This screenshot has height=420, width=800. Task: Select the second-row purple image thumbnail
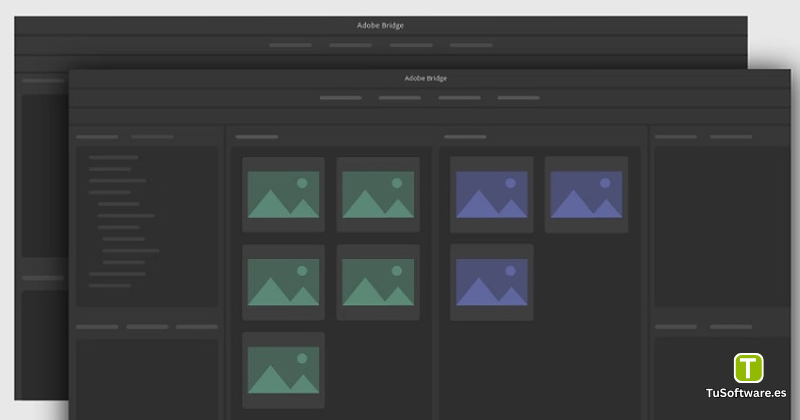pos(491,282)
